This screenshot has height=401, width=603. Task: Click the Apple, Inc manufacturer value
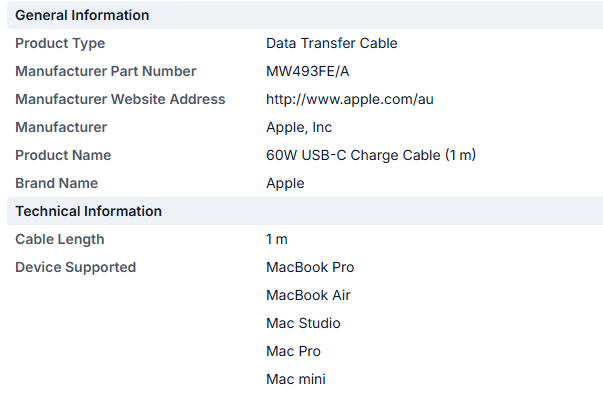pos(299,127)
